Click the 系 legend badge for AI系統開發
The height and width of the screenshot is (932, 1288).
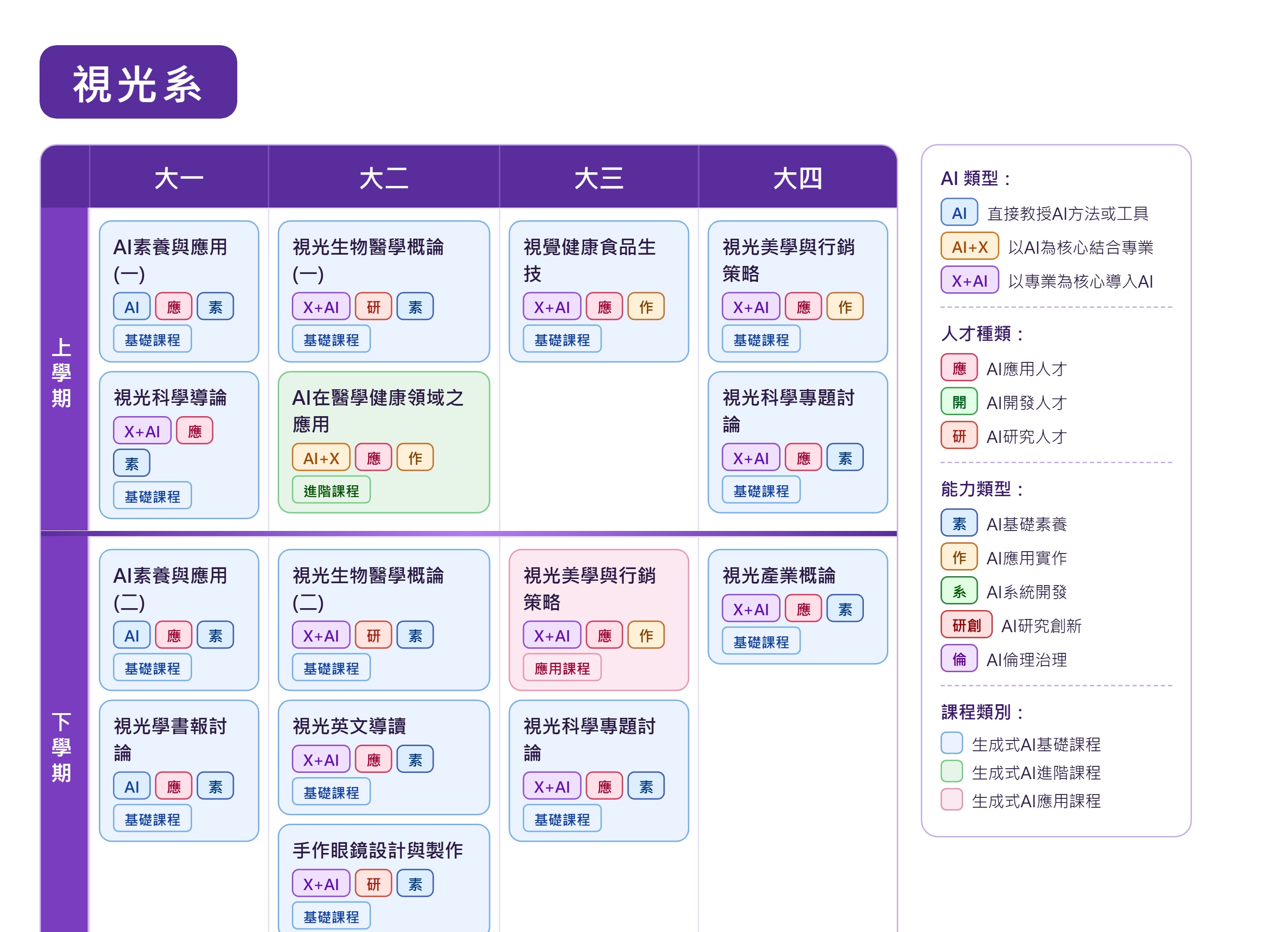click(959, 591)
